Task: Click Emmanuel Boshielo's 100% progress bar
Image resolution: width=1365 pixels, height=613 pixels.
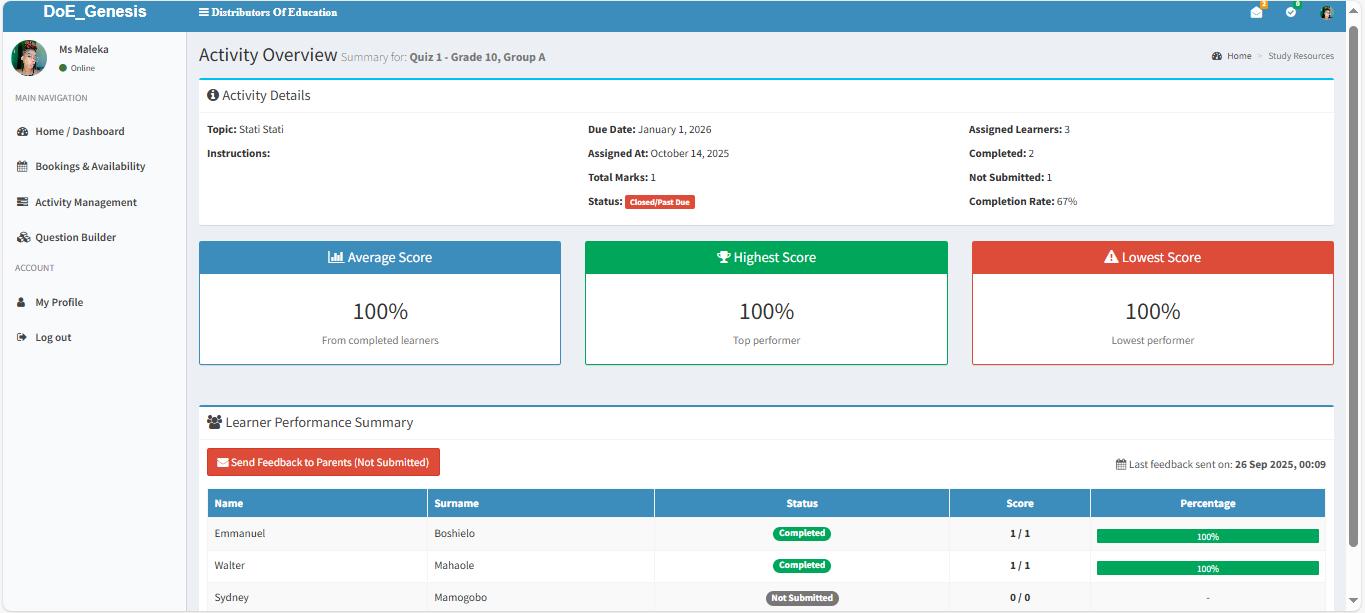Action: pyautogui.click(x=1207, y=536)
